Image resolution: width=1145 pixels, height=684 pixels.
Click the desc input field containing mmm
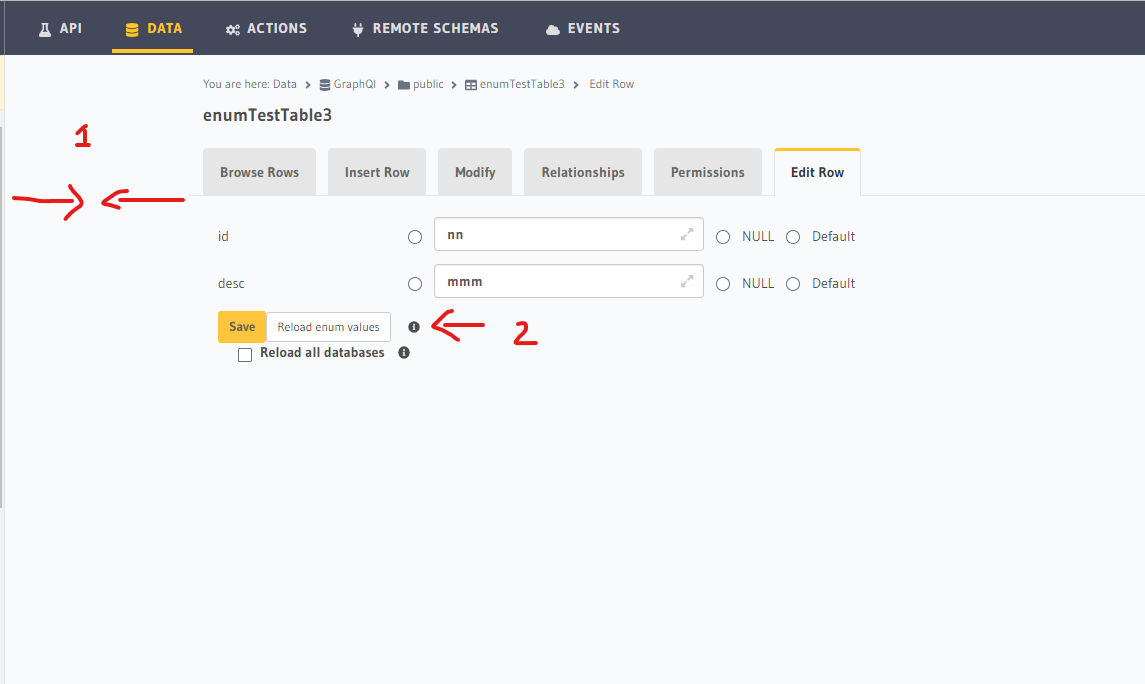pyautogui.click(x=569, y=281)
